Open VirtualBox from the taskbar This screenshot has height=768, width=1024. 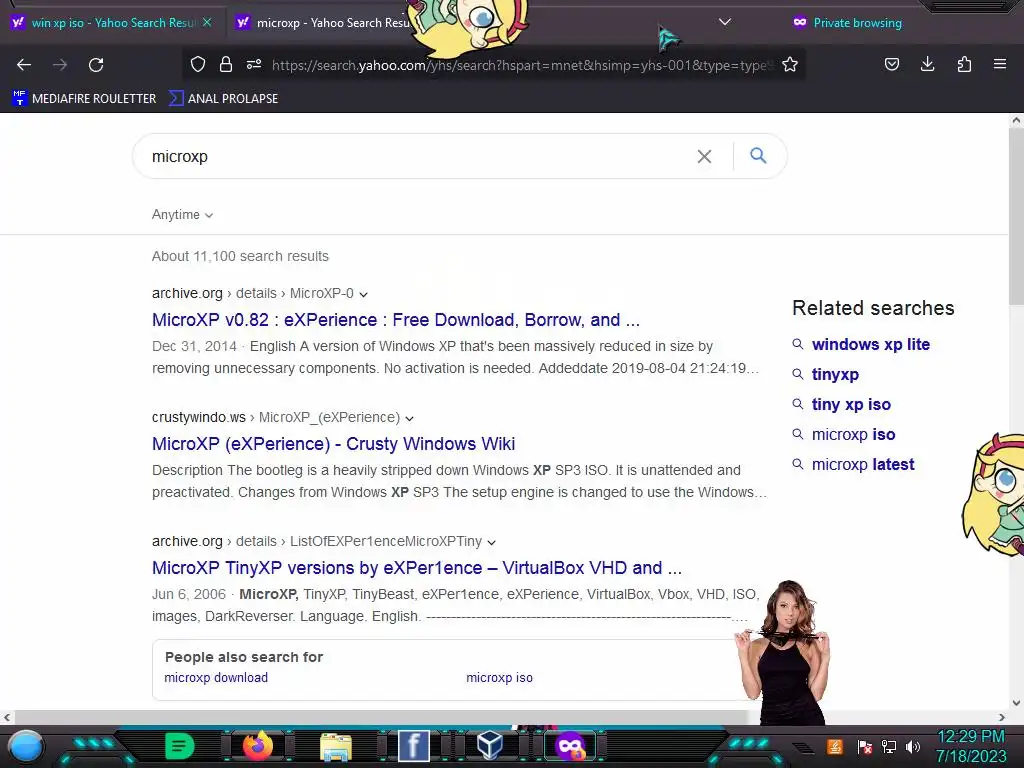click(x=490, y=745)
